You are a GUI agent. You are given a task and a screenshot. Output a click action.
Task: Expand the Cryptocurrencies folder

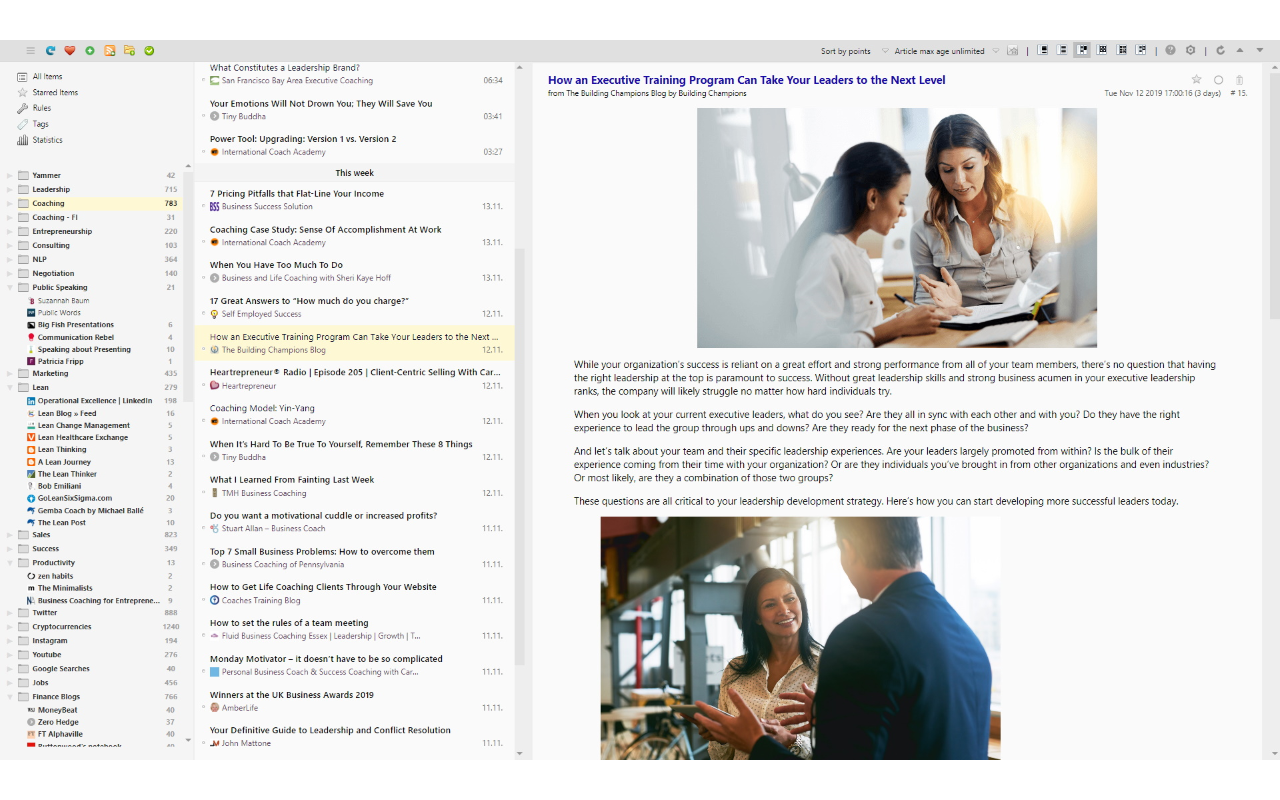coord(10,627)
